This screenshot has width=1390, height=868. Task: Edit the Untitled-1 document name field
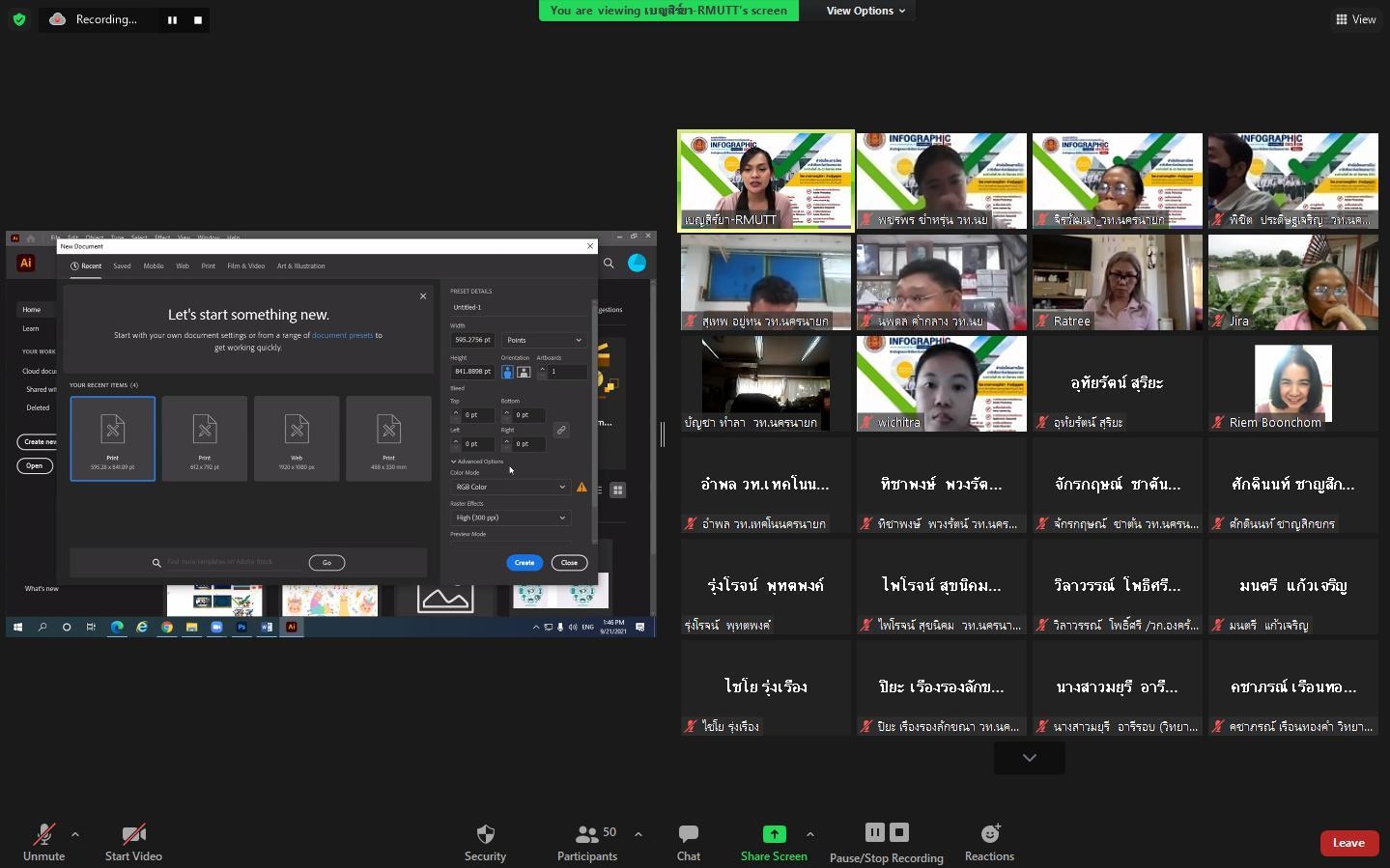pyautogui.click(x=519, y=307)
